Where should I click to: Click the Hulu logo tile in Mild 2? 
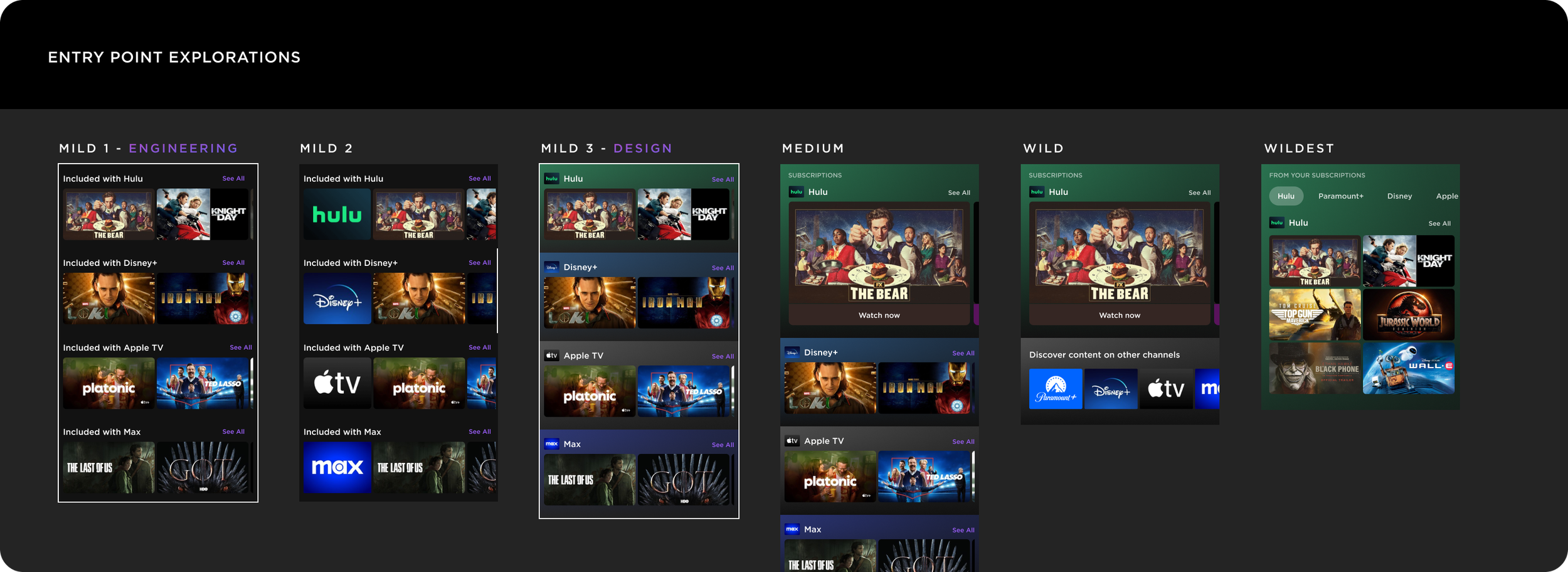[x=337, y=214]
